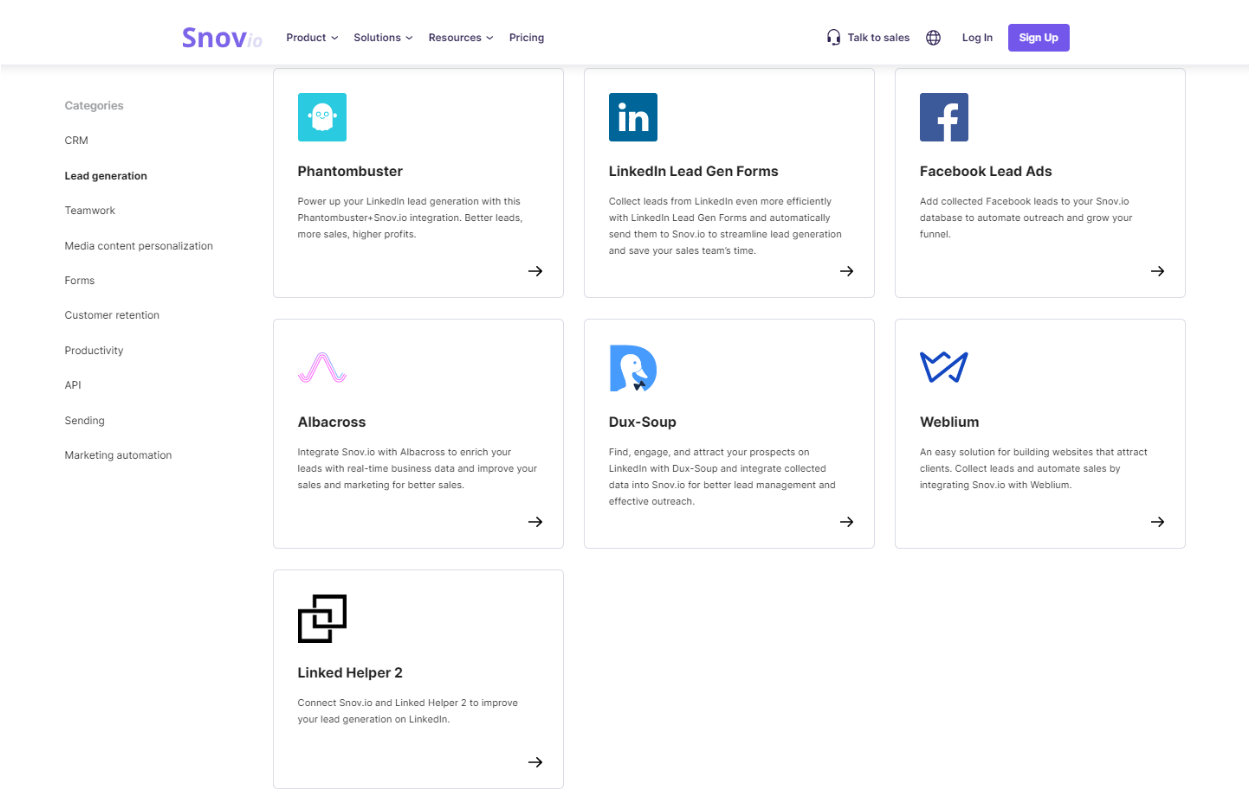Click the Dux-Soup description text
The height and width of the screenshot is (801, 1250).
pyautogui.click(x=722, y=477)
